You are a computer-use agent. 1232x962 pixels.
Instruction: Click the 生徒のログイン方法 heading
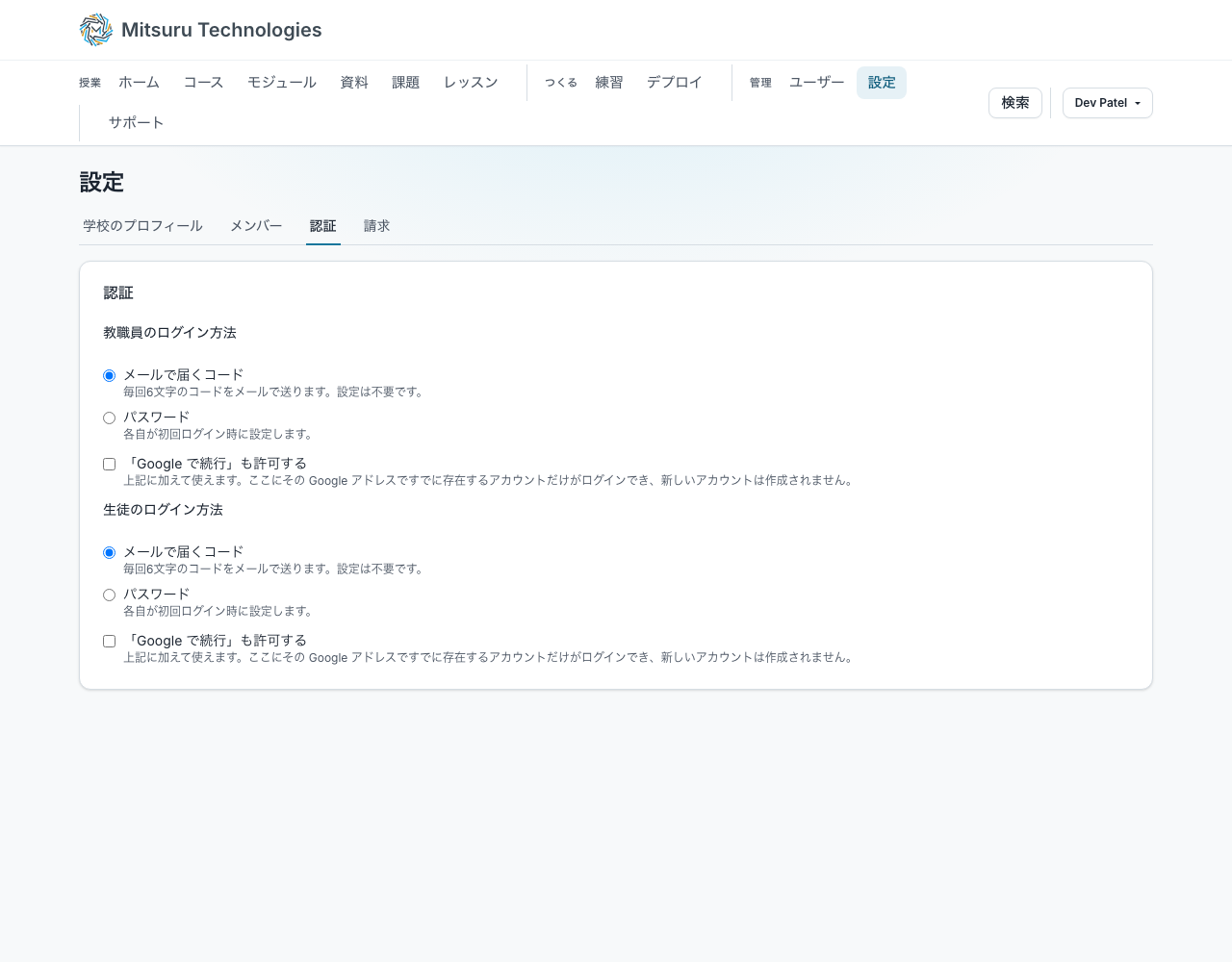coord(163,510)
